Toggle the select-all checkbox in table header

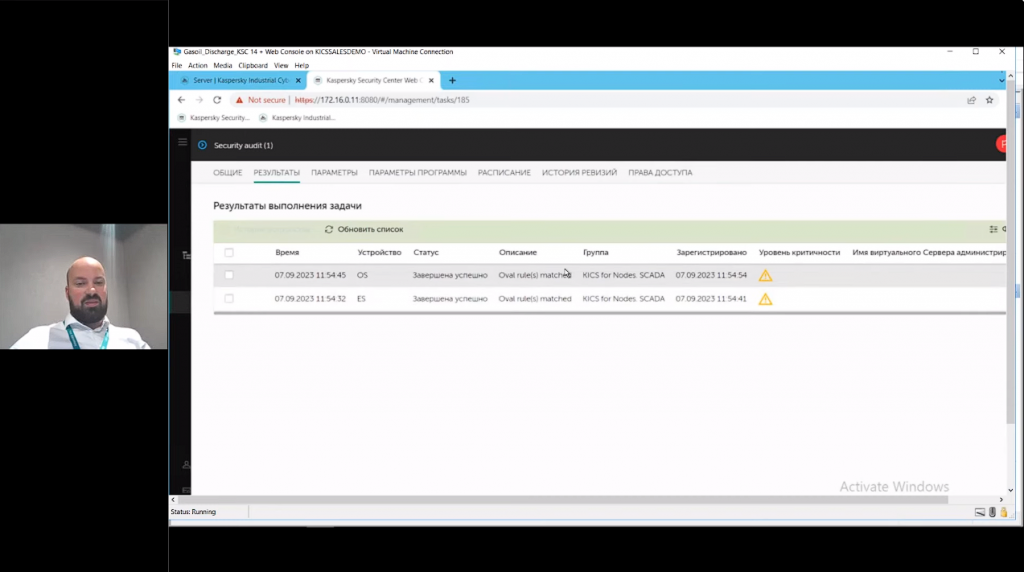[229, 252]
